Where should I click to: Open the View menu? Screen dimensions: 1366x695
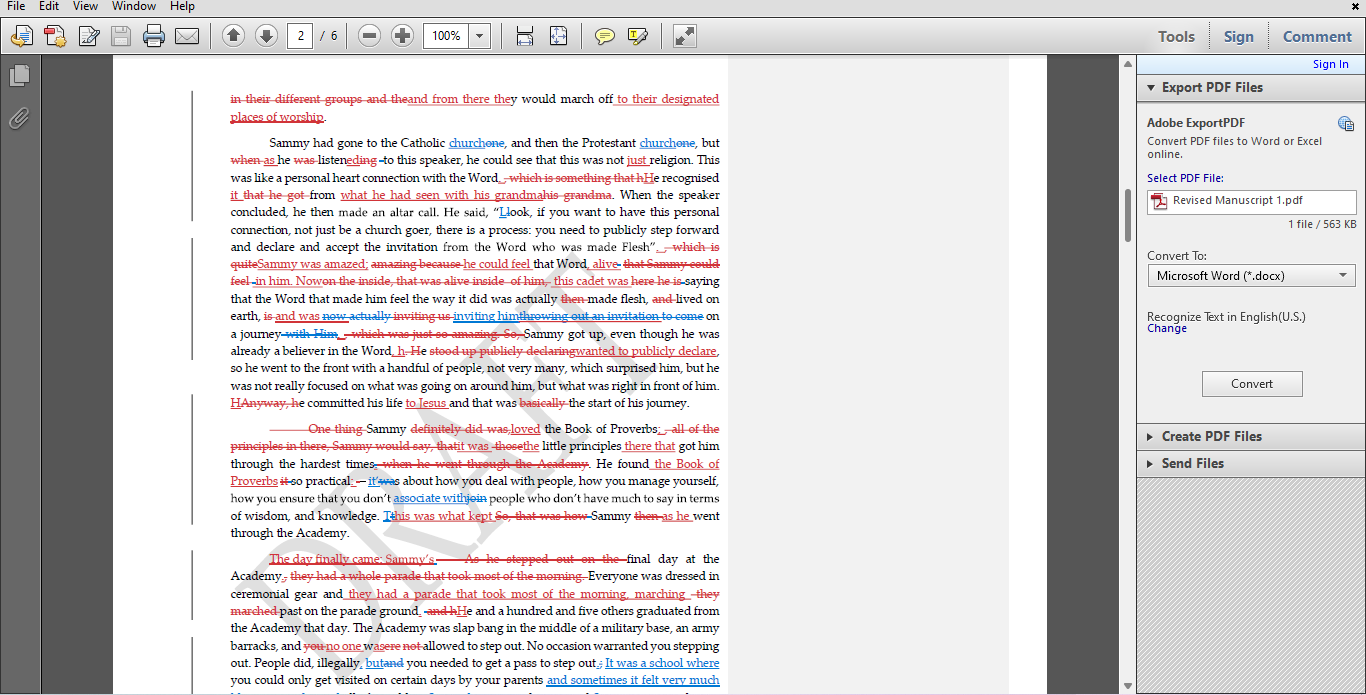click(85, 6)
